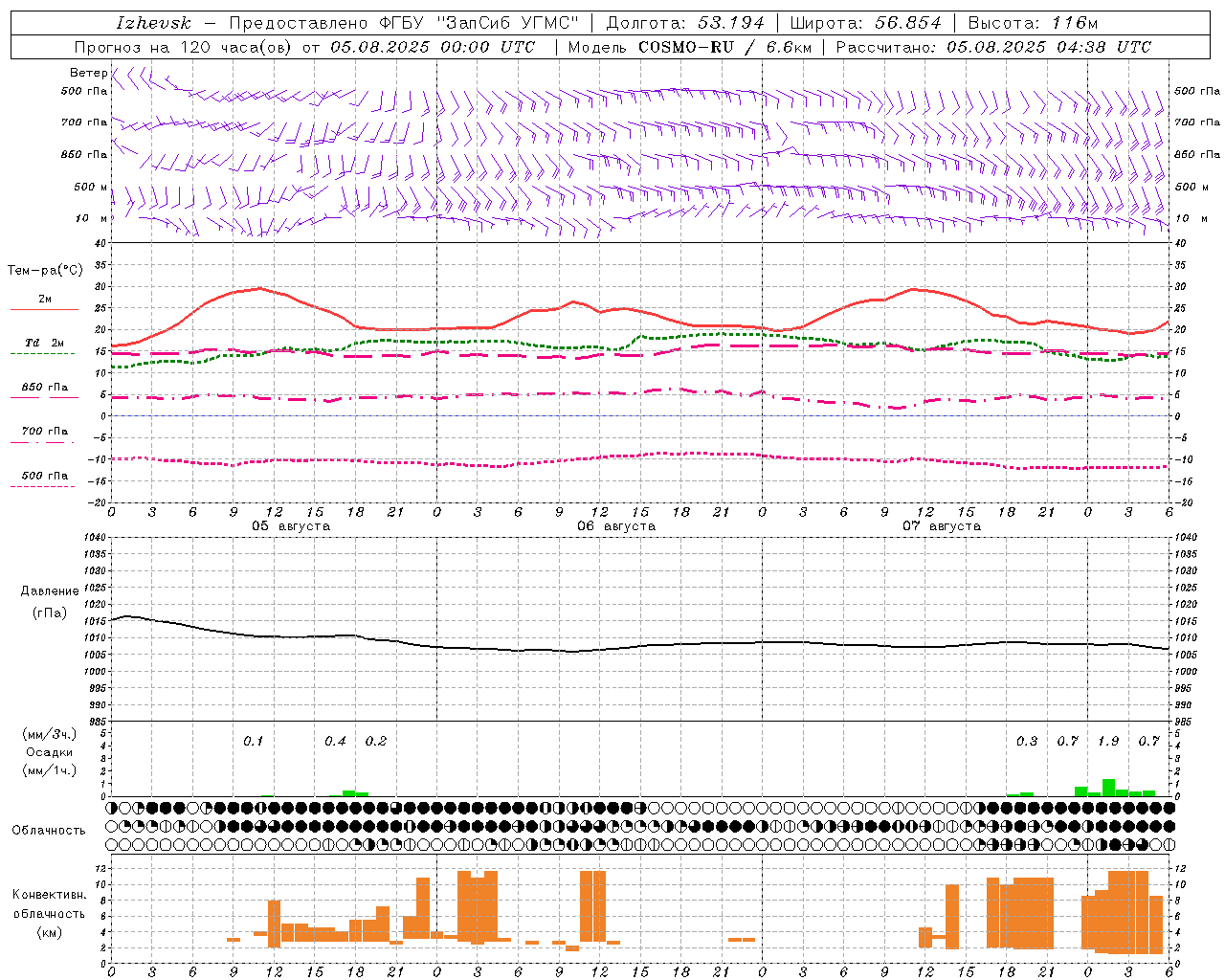
Task: Click the 'Ветер' wind panel label
Action: point(88,73)
